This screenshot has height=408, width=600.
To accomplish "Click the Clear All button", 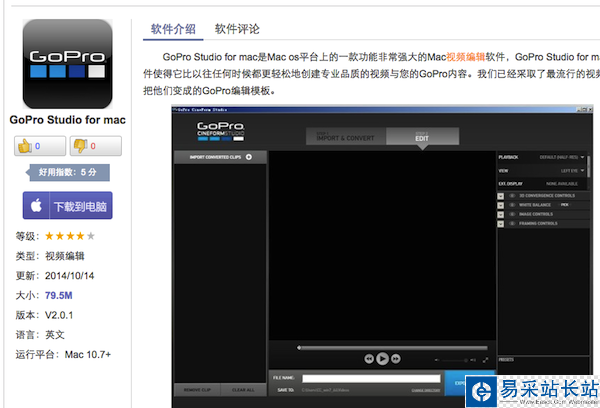I will (x=243, y=390).
